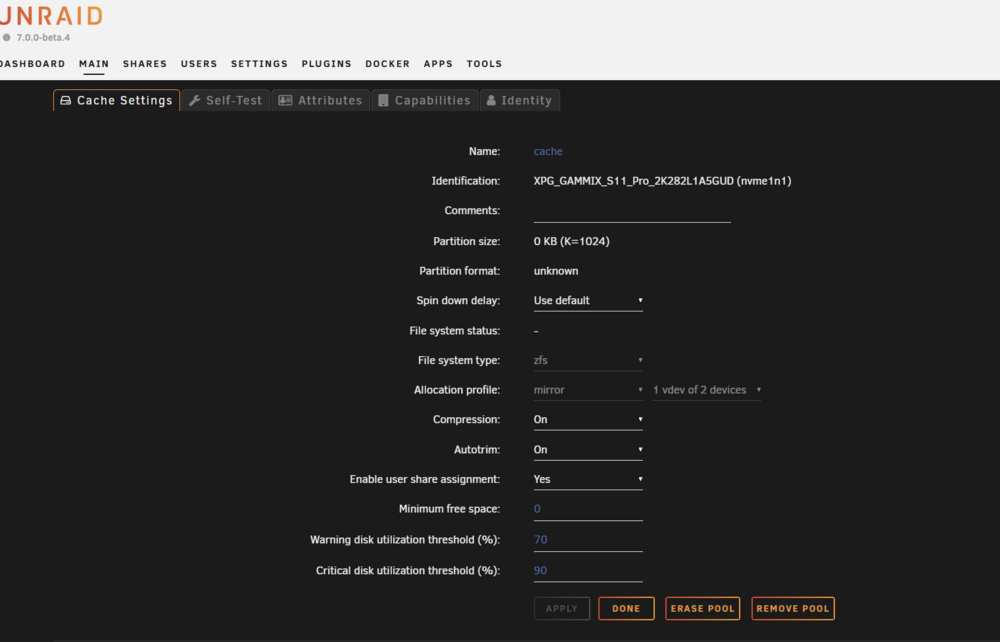Click the Attributes card icon
The height and width of the screenshot is (642, 1000).
[285, 101]
